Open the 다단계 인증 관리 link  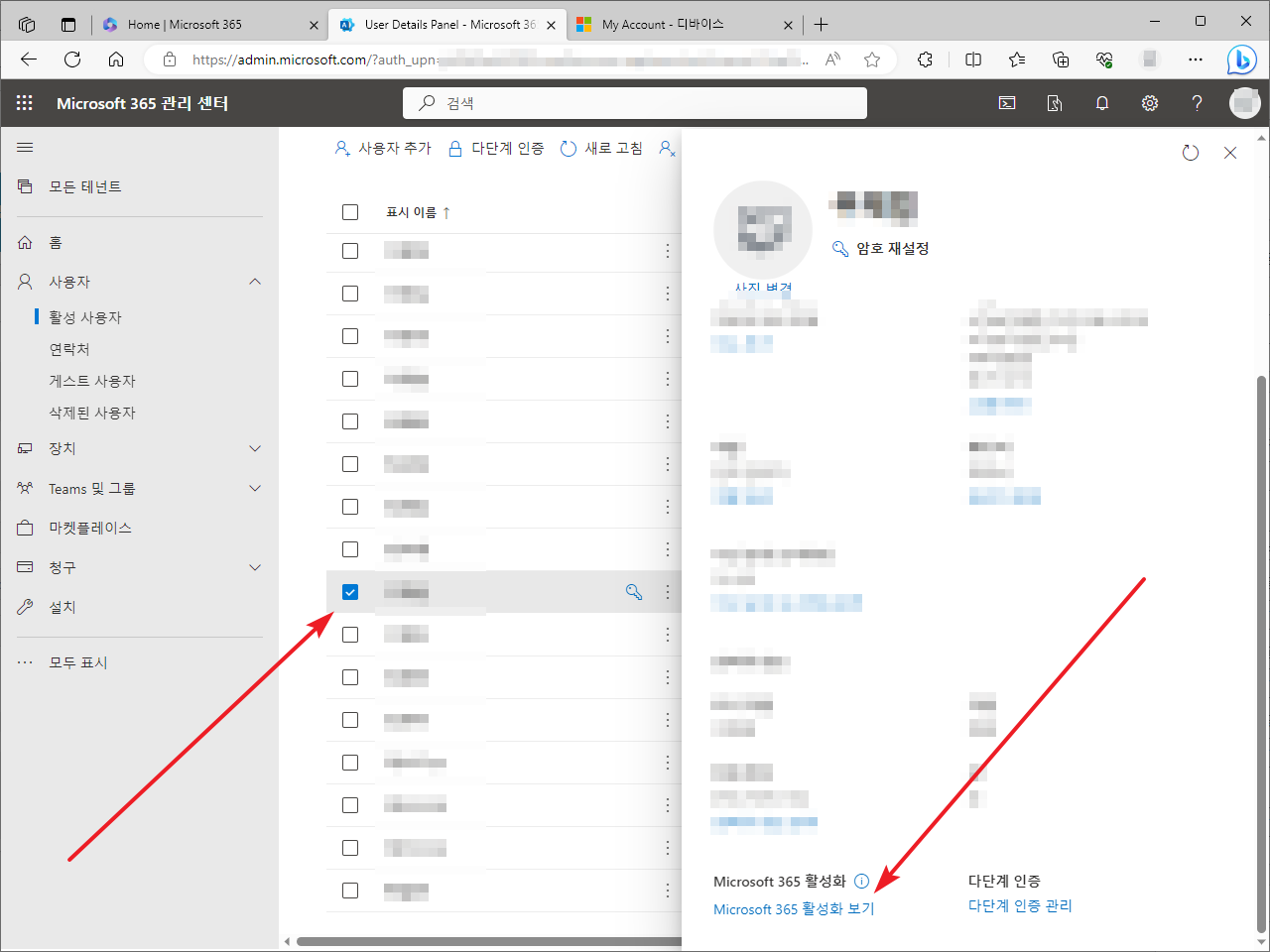1020,906
